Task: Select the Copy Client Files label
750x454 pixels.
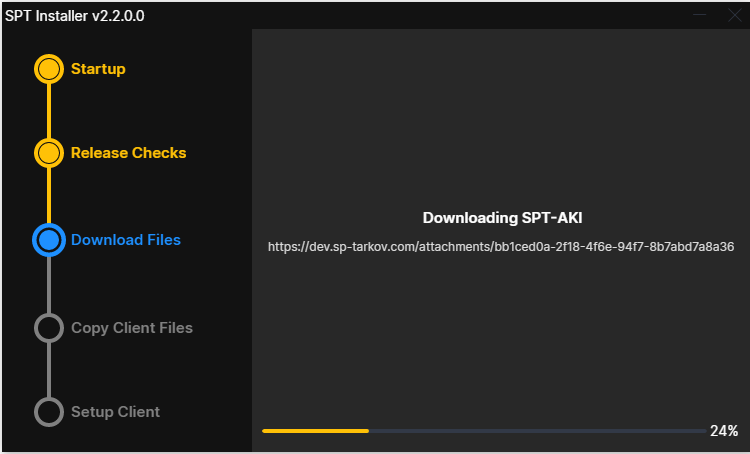Action: click(x=132, y=328)
